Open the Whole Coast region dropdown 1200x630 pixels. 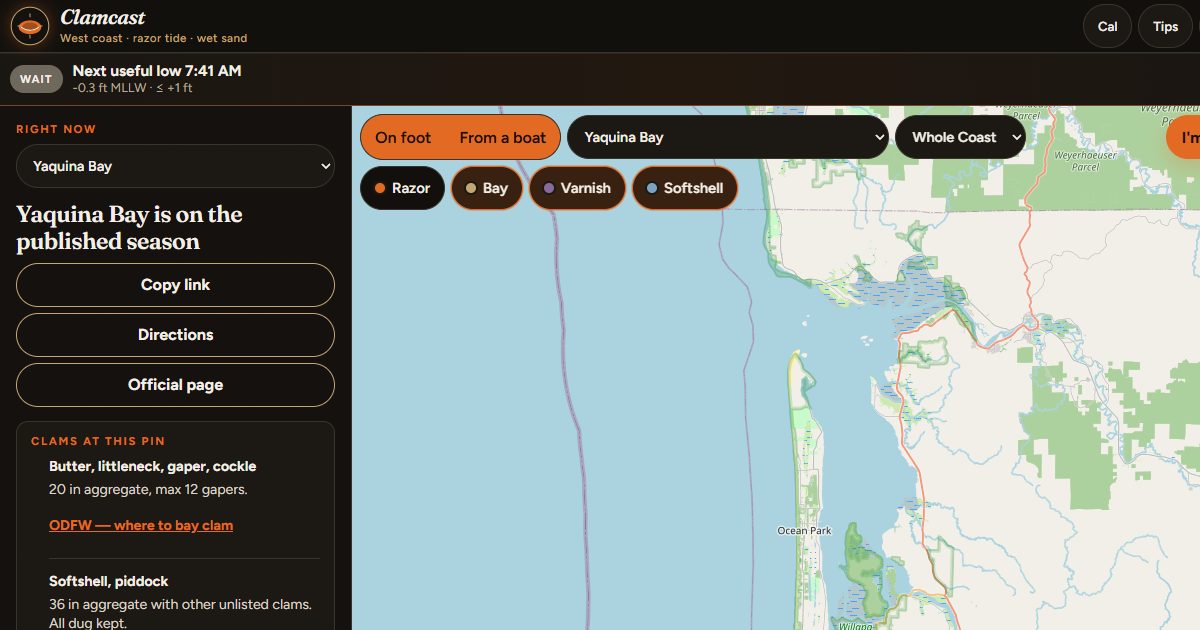[960, 137]
